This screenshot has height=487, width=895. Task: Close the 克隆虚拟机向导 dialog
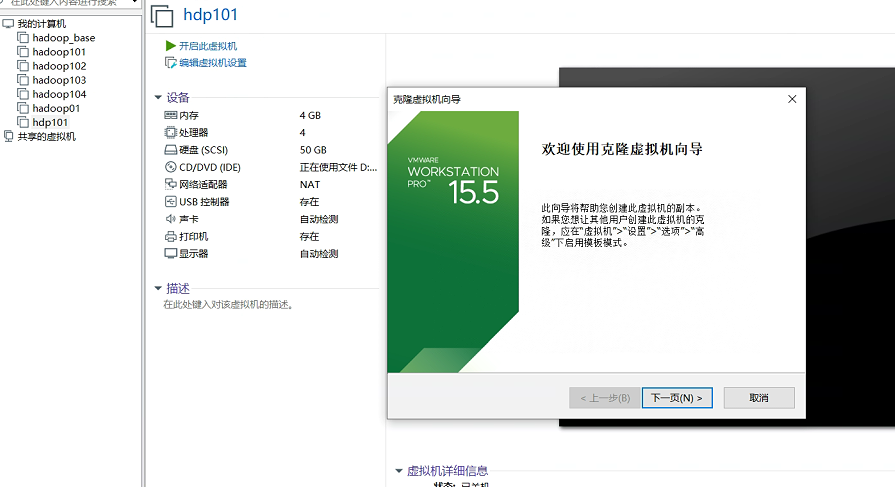pos(792,99)
